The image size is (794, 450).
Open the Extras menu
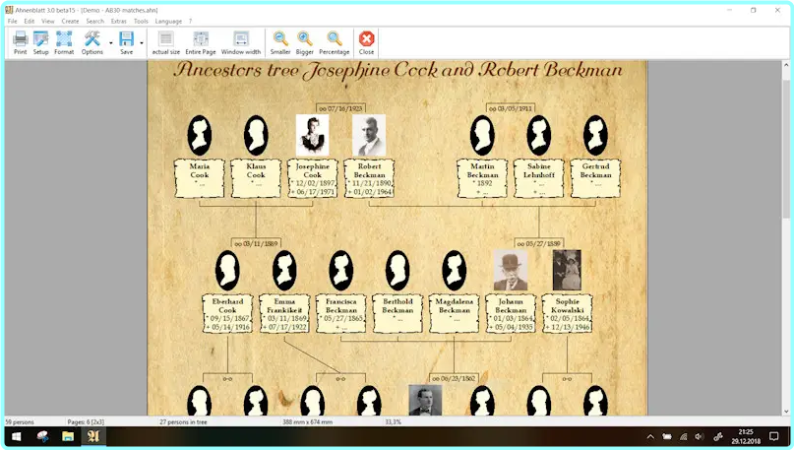tap(119, 21)
